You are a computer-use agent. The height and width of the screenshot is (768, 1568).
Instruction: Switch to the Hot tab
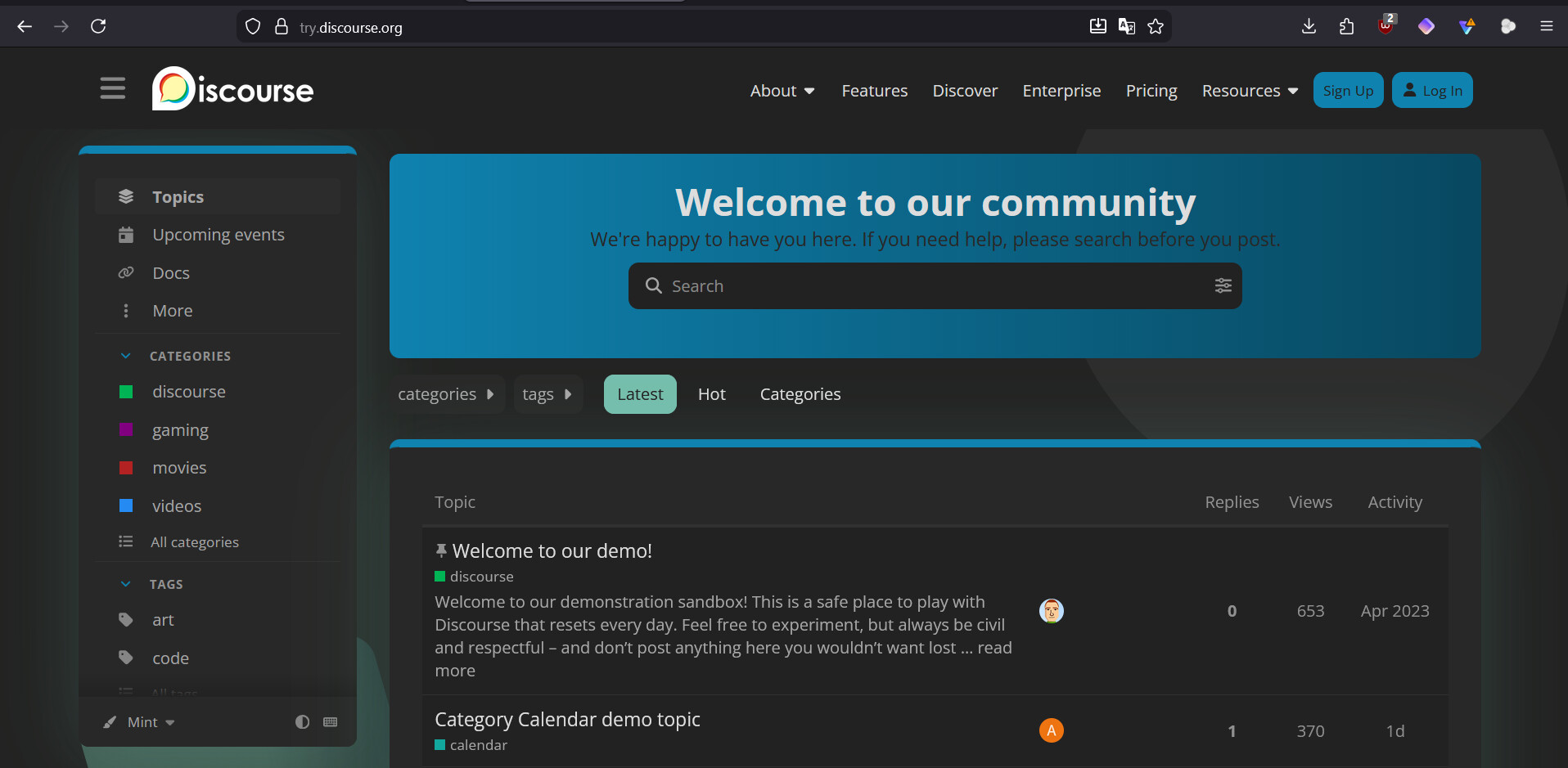tap(711, 394)
